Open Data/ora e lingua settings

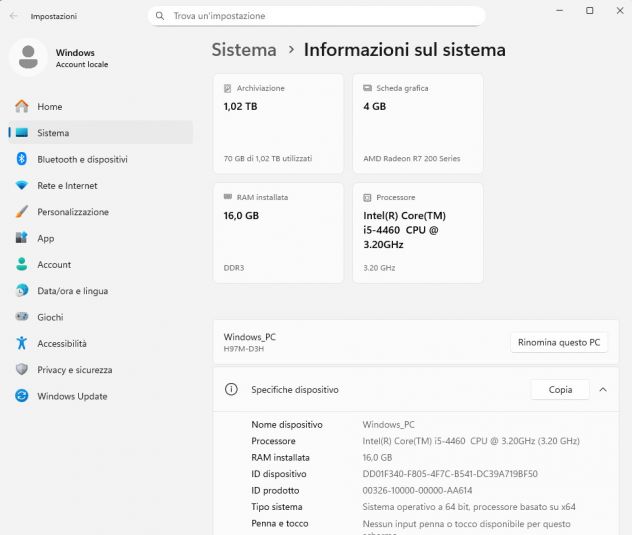(x=101, y=291)
